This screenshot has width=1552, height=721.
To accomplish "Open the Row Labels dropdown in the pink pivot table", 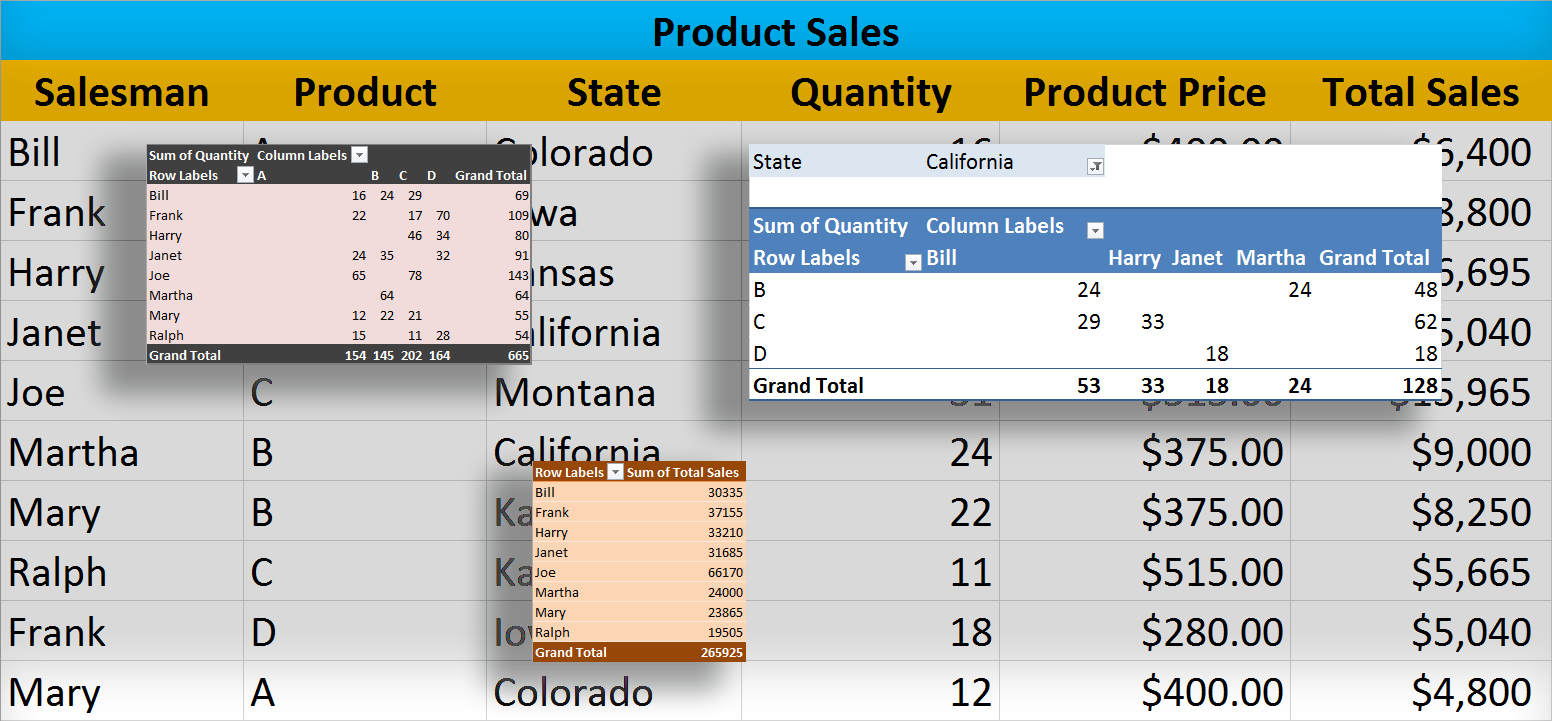I will tap(245, 175).
